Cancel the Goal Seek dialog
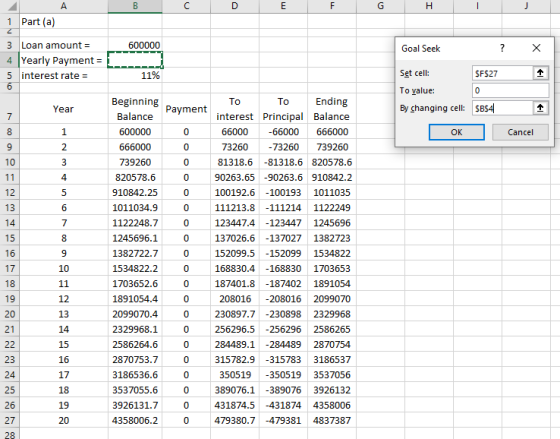The image size is (560, 439). (520, 132)
